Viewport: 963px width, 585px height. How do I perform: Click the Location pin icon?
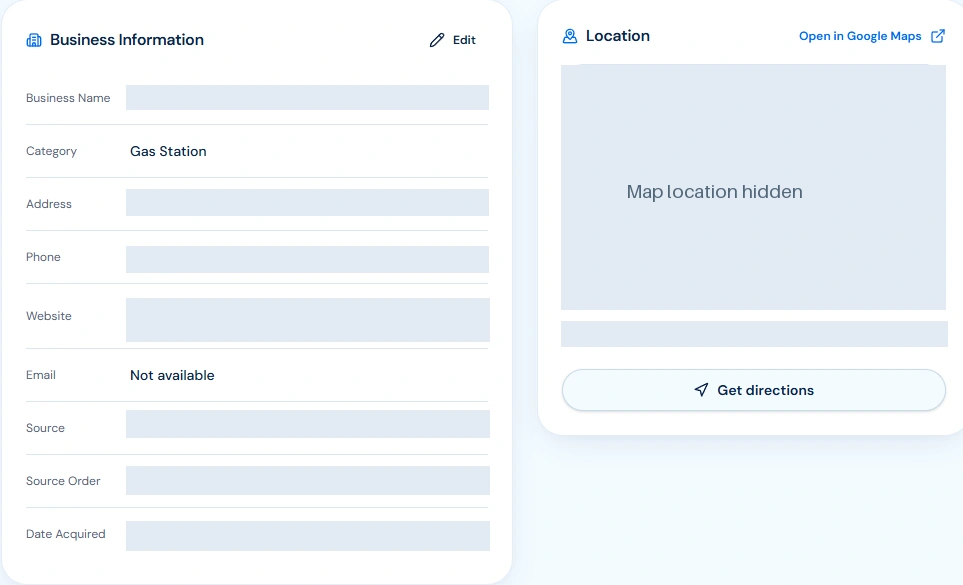point(570,36)
